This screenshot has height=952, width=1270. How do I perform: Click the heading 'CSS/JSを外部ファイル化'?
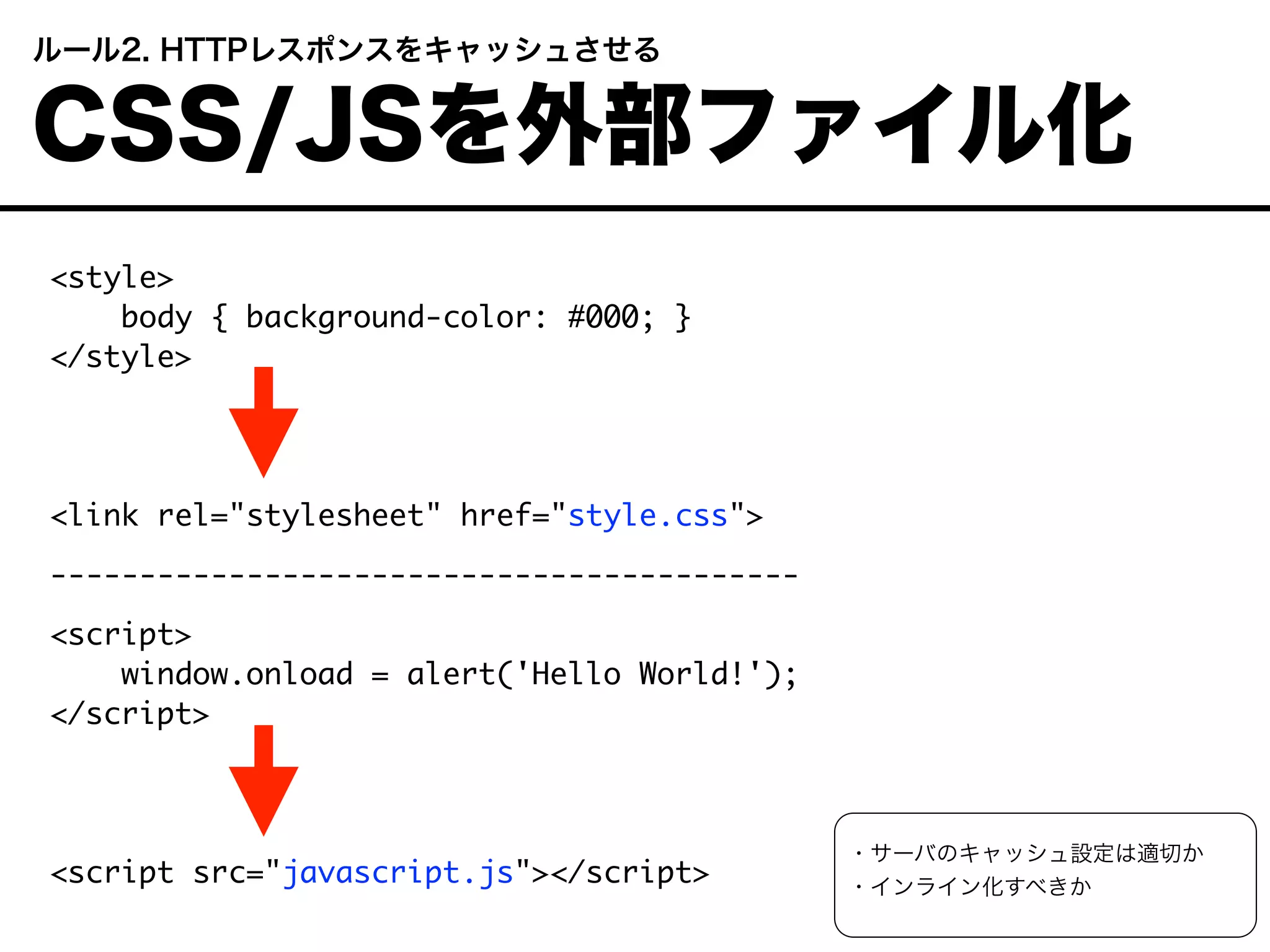pos(584,126)
